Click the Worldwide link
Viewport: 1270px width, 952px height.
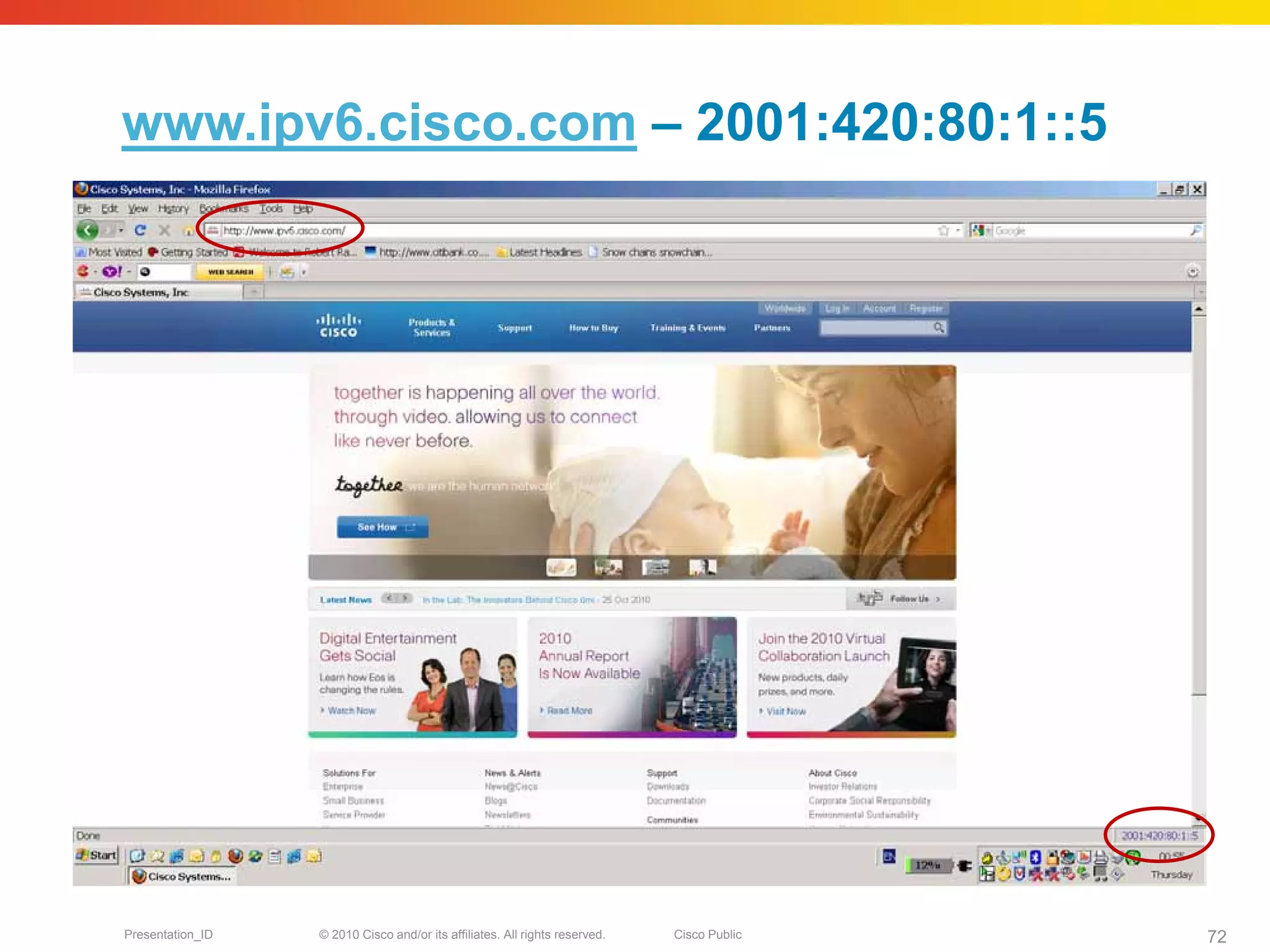pos(784,308)
